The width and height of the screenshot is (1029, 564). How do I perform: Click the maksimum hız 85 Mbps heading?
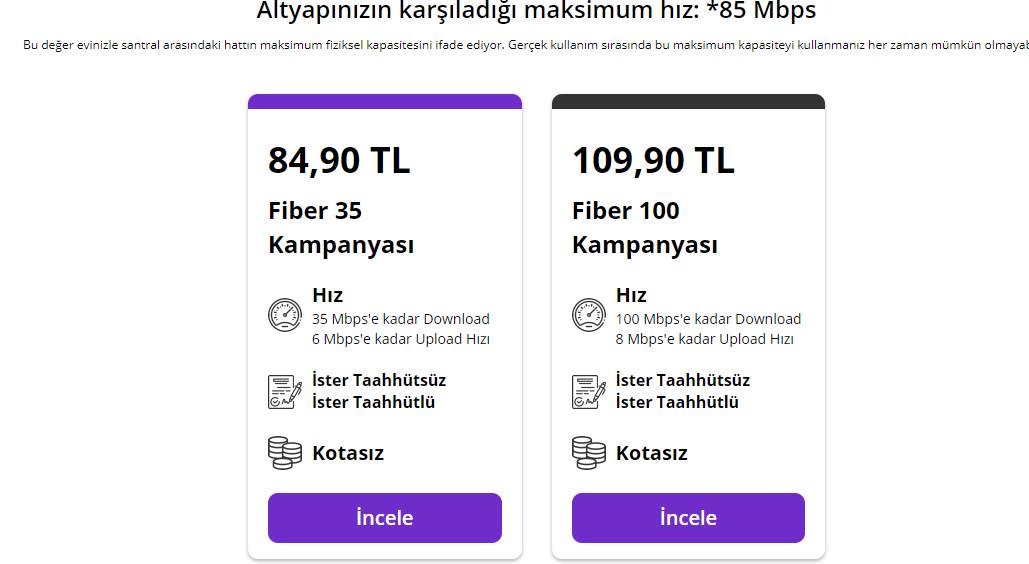(536, 12)
